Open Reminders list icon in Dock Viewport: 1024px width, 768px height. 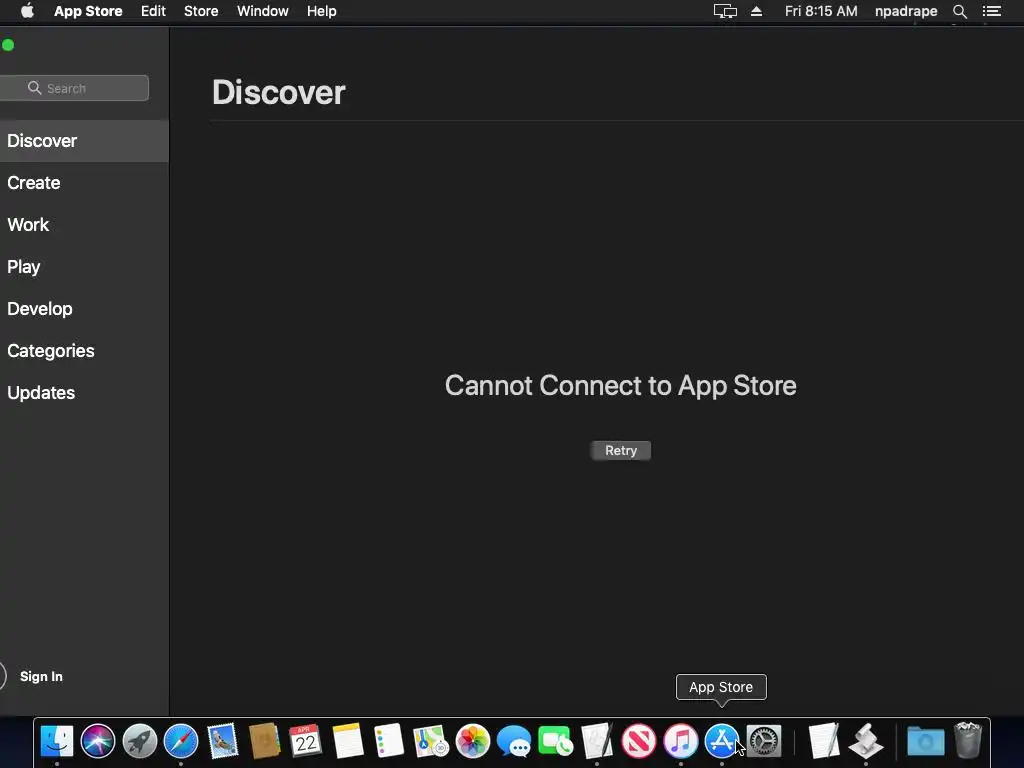tap(389, 741)
